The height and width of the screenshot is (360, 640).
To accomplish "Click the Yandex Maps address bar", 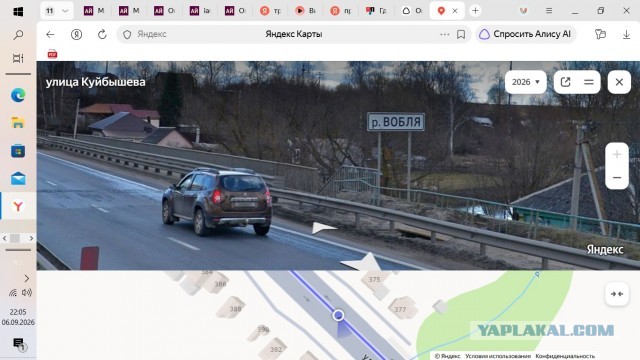I will pos(293,34).
